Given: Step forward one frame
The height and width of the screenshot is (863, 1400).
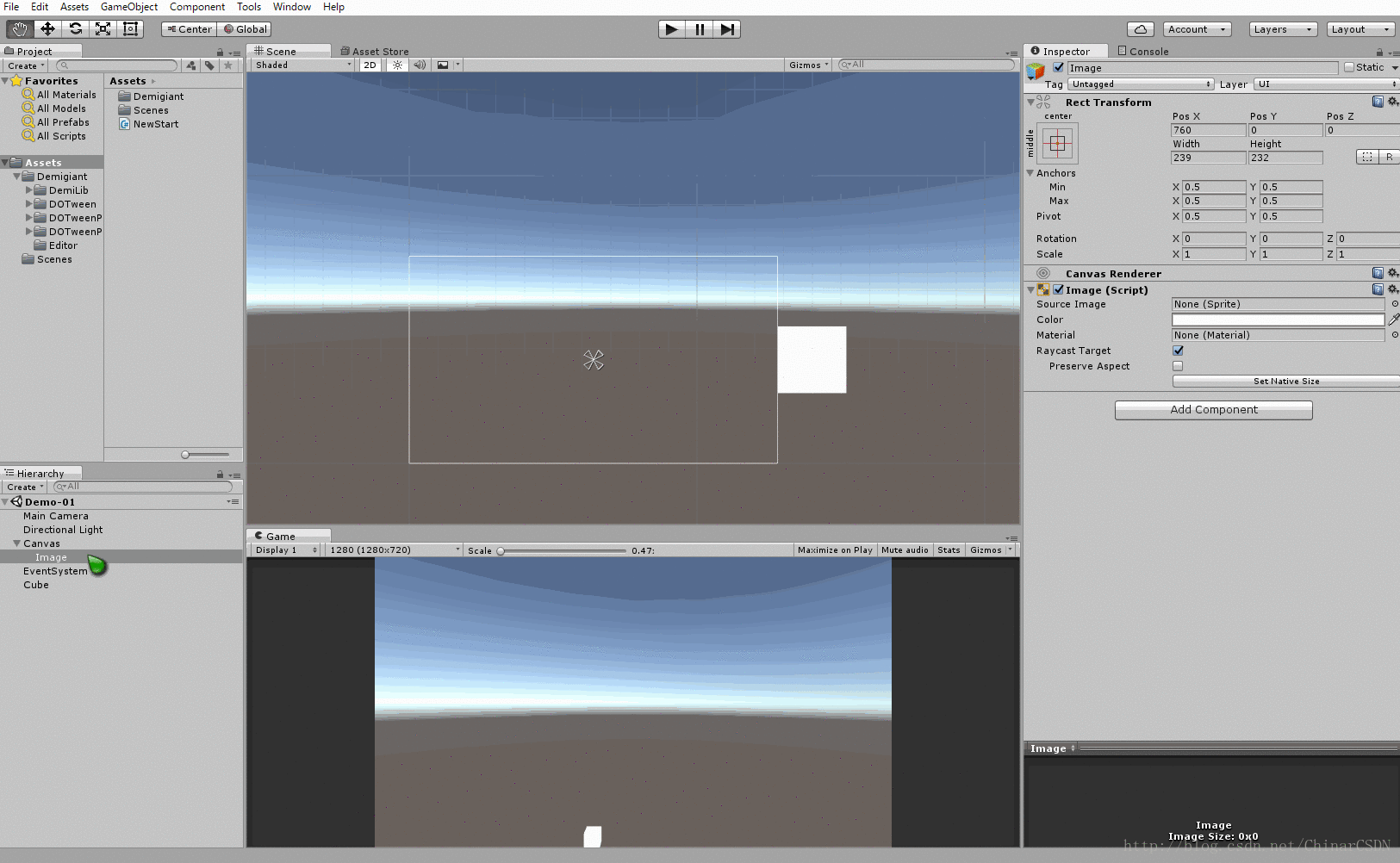Looking at the screenshot, I should coord(727,29).
